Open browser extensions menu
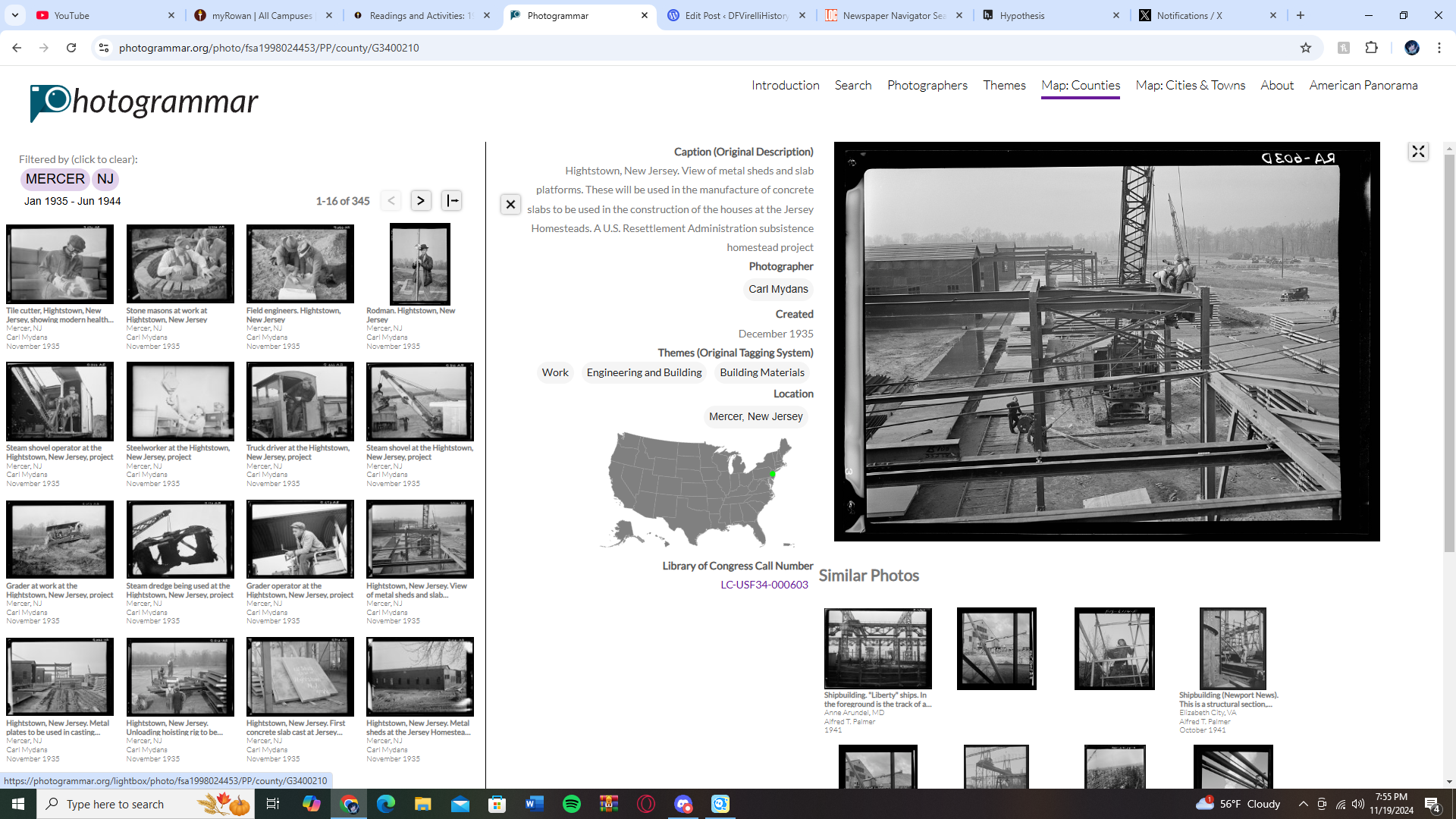 (x=1371, y=48)
